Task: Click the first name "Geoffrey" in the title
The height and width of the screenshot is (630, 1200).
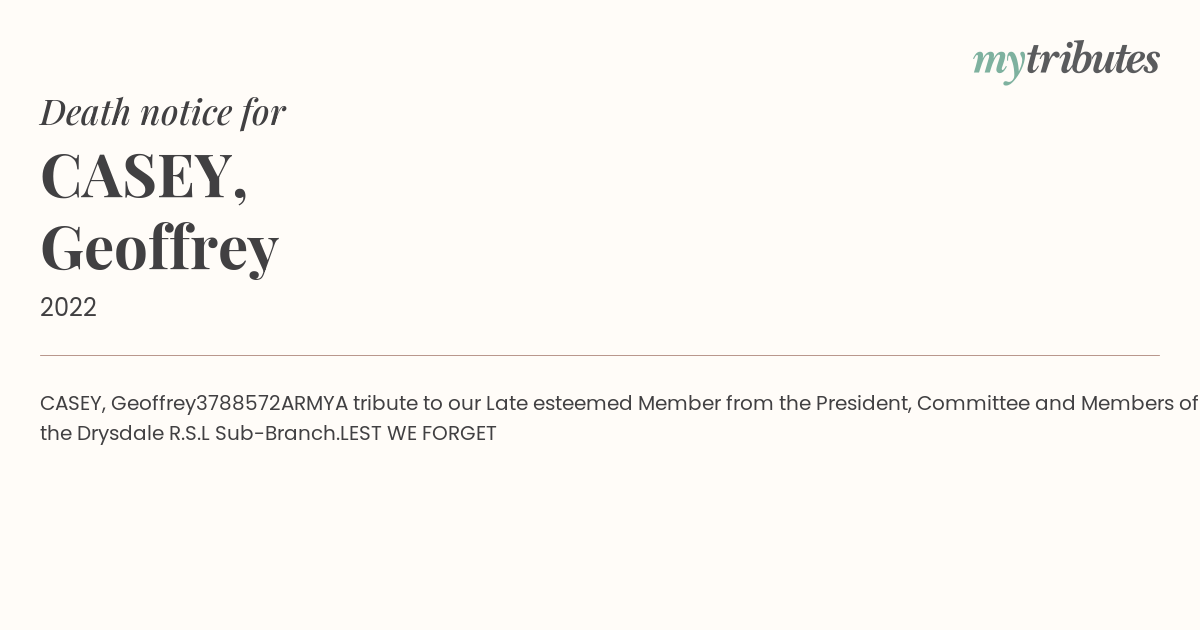Action: [159, 248]
